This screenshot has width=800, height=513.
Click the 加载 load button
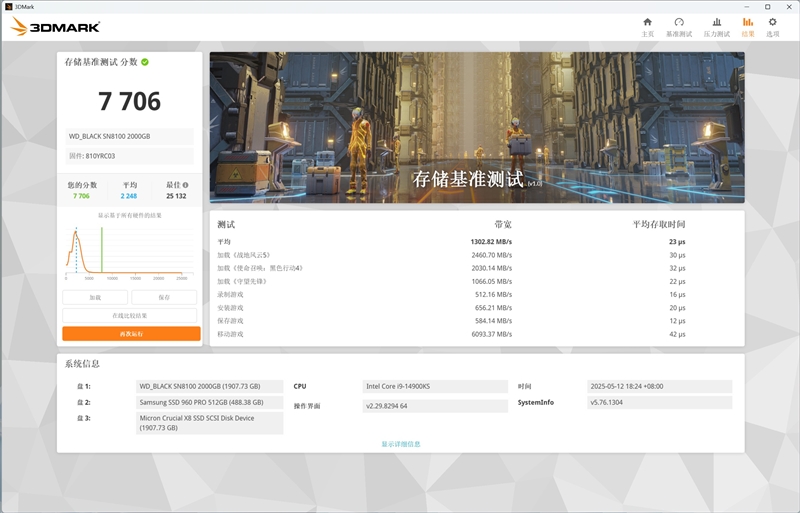click(95, 297)
